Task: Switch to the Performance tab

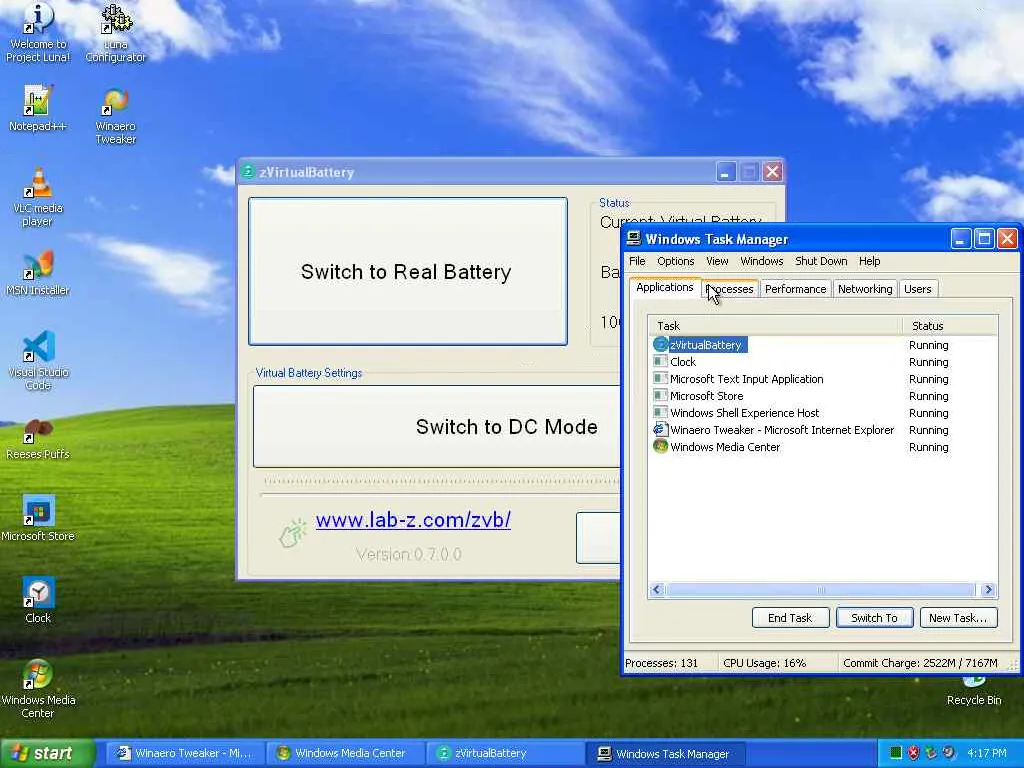Action: tap(795, 289)
